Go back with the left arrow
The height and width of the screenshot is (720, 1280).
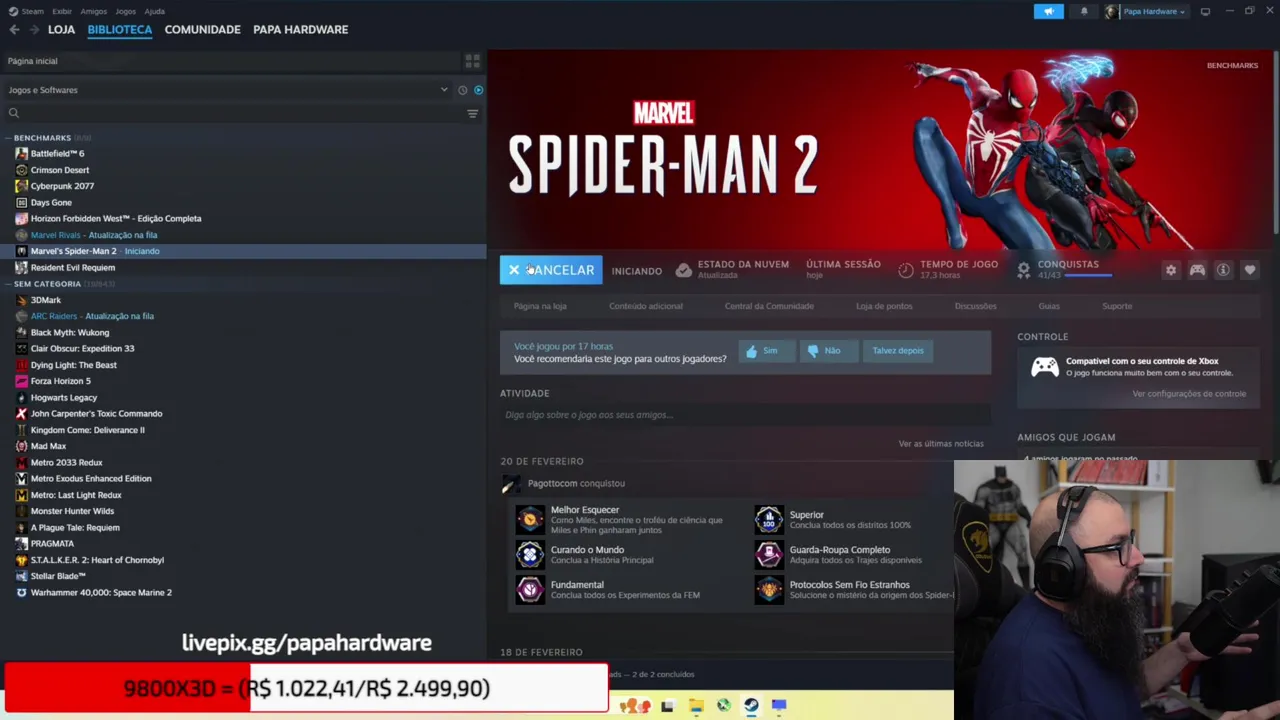click(14, 30)
